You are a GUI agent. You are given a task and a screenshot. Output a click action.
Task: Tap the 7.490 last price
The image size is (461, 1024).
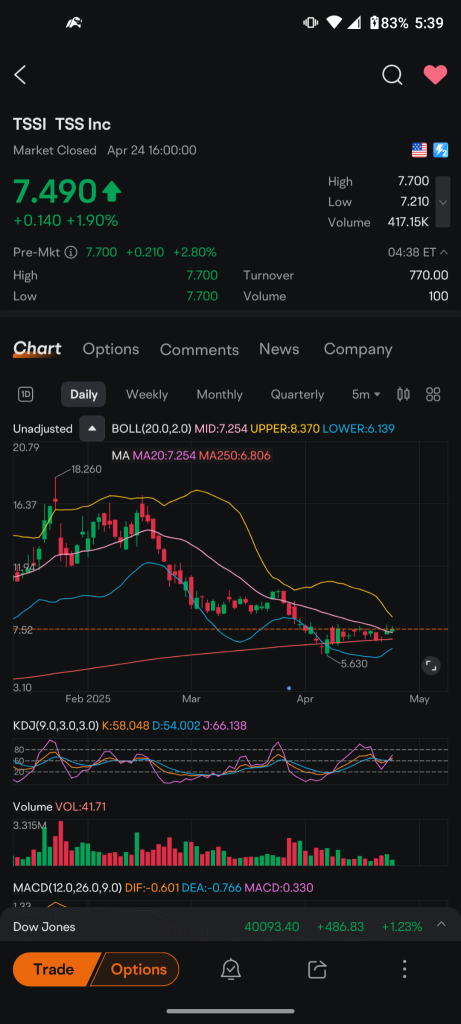(x=55, y=192)
